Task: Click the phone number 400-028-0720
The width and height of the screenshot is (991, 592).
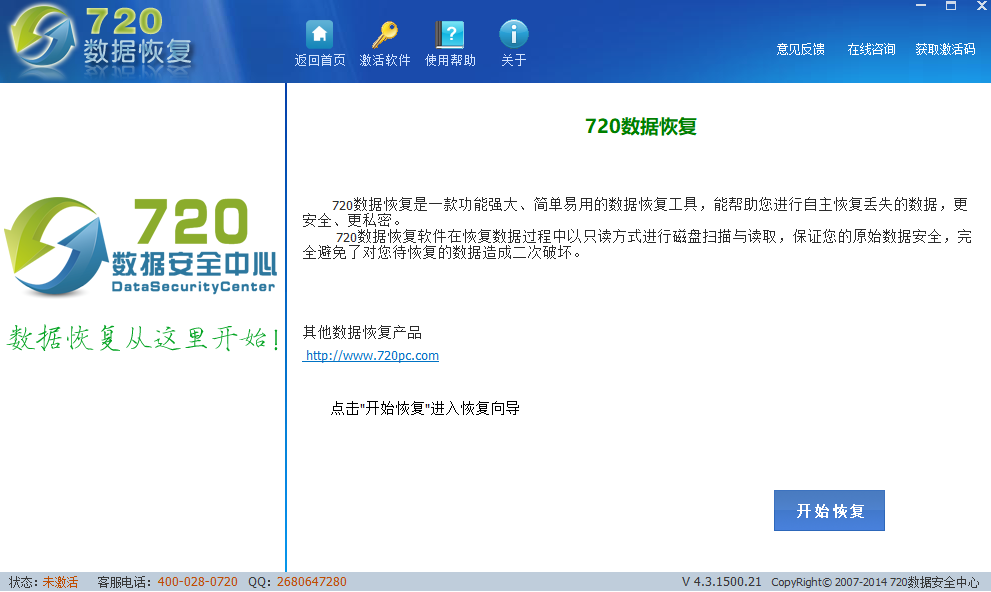Action: pos(197,582)
